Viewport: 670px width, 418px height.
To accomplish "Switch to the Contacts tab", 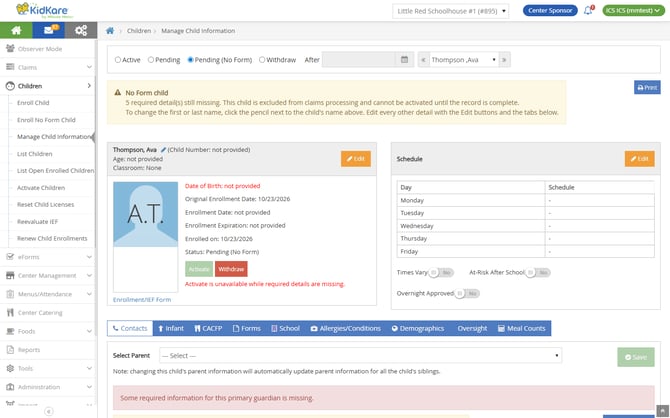I will pos(130,328).
